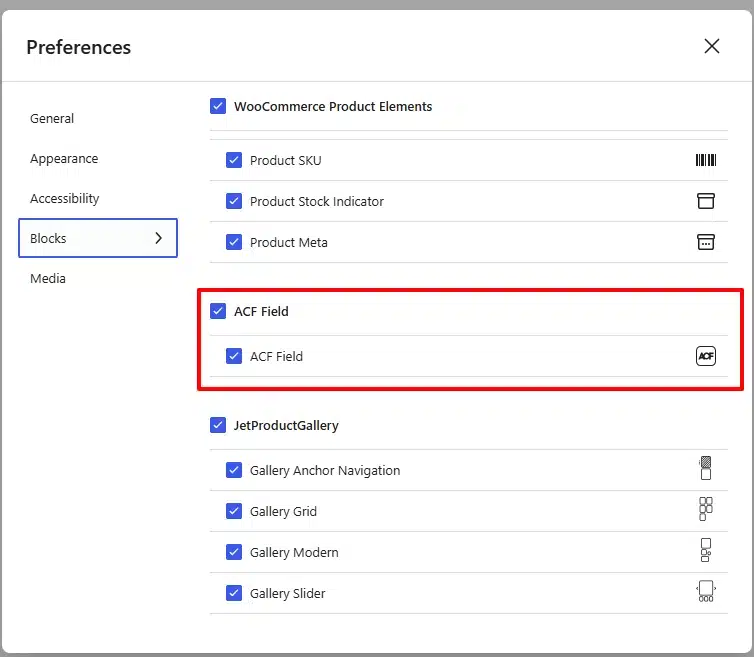Screen dimensions: 754x657
Task: Click the Product SKU barcode icon
Action: [x=705, y=160]
